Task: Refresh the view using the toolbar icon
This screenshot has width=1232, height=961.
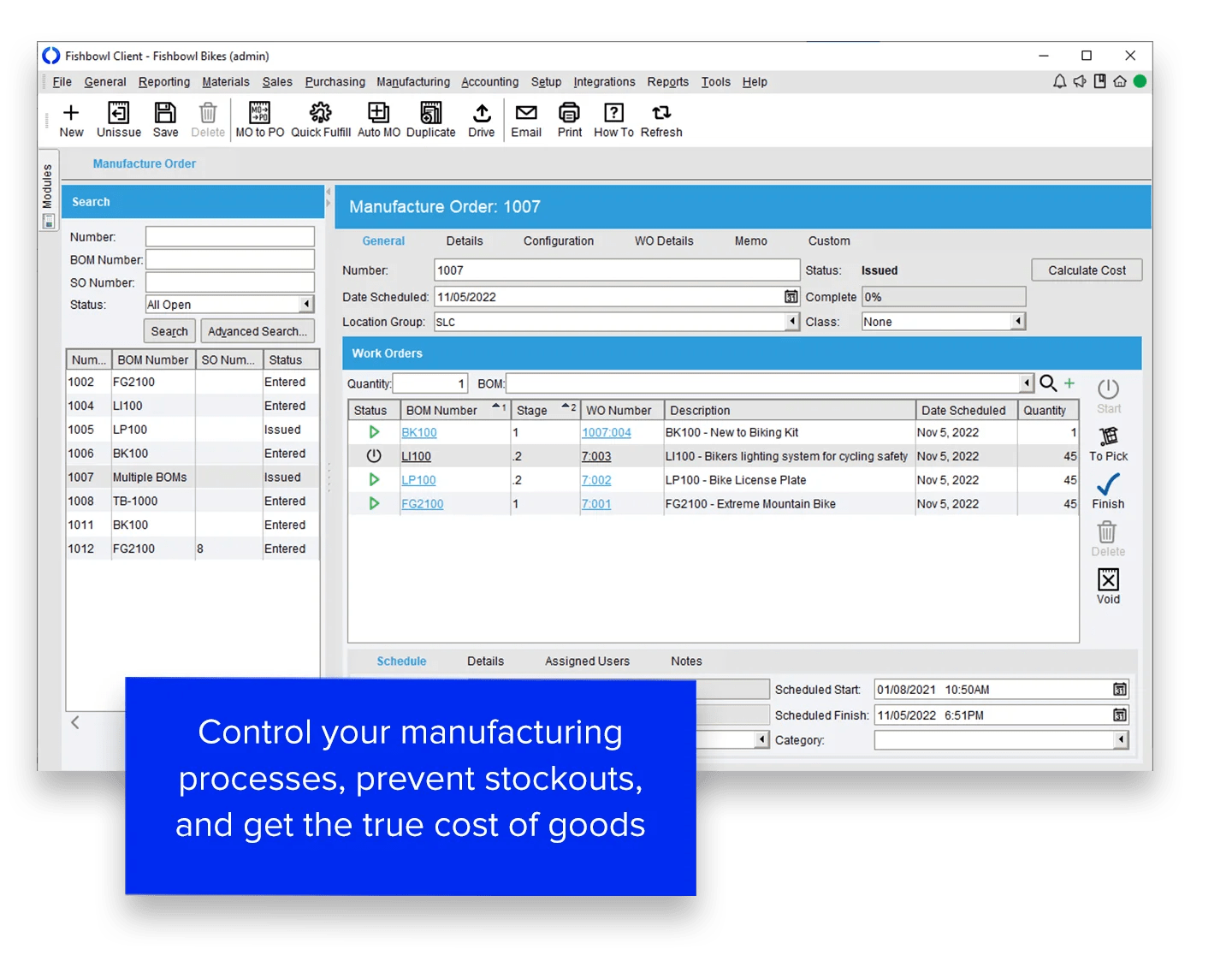Action: (660, 120)
